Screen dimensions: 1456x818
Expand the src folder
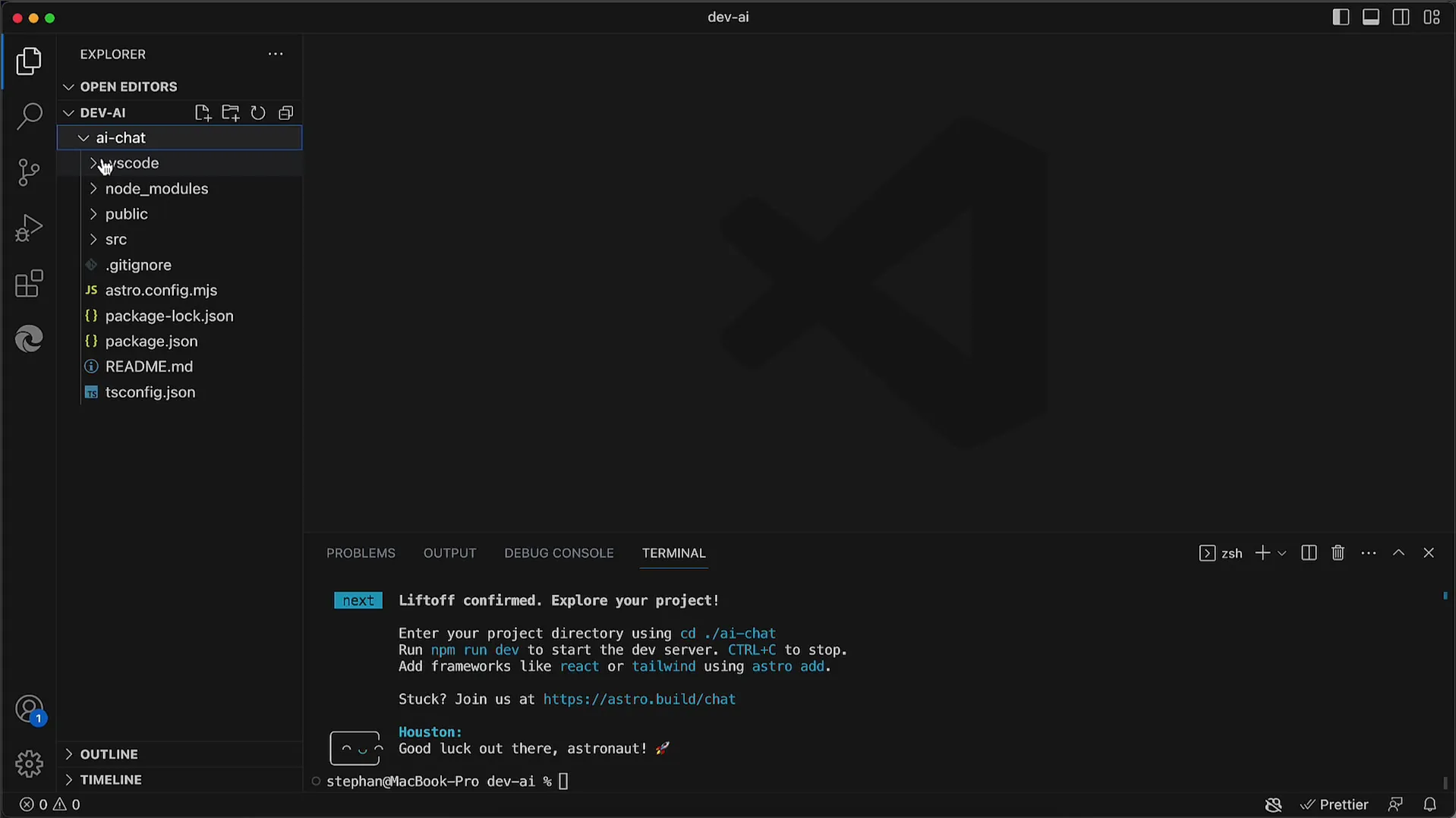[180, 239]
